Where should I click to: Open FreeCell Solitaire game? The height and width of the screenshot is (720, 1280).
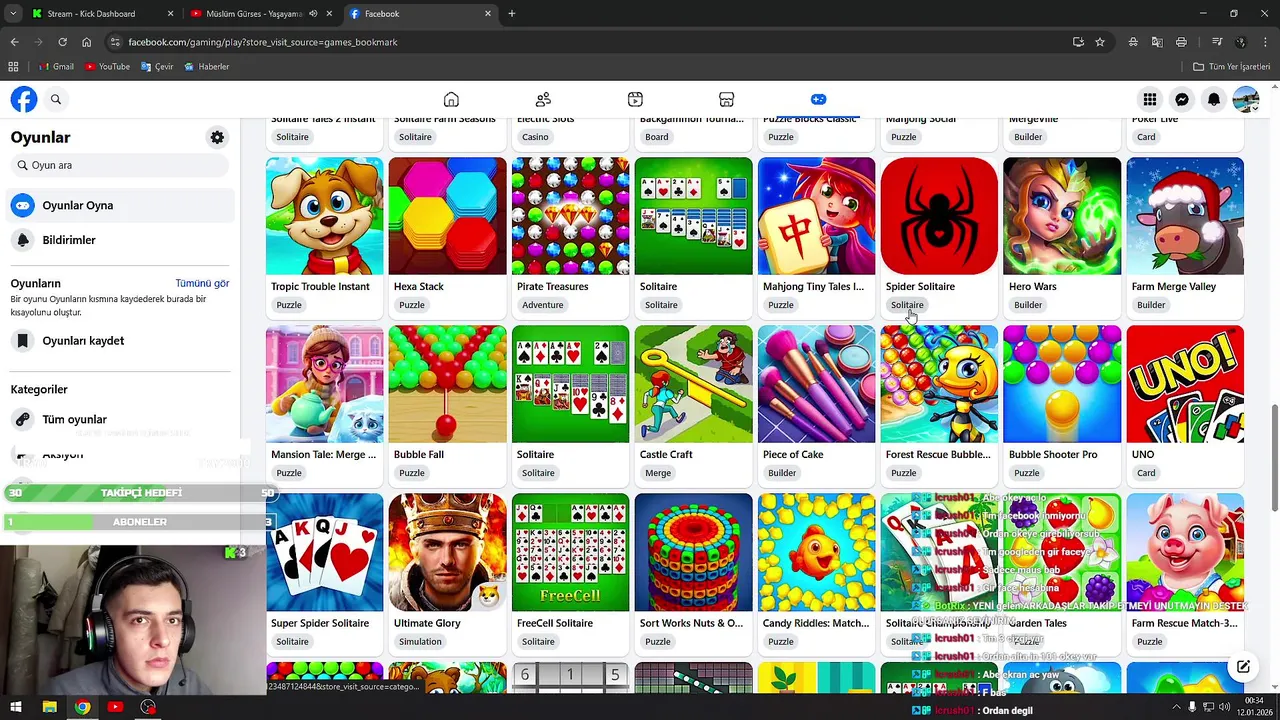(x=570, y=552)
